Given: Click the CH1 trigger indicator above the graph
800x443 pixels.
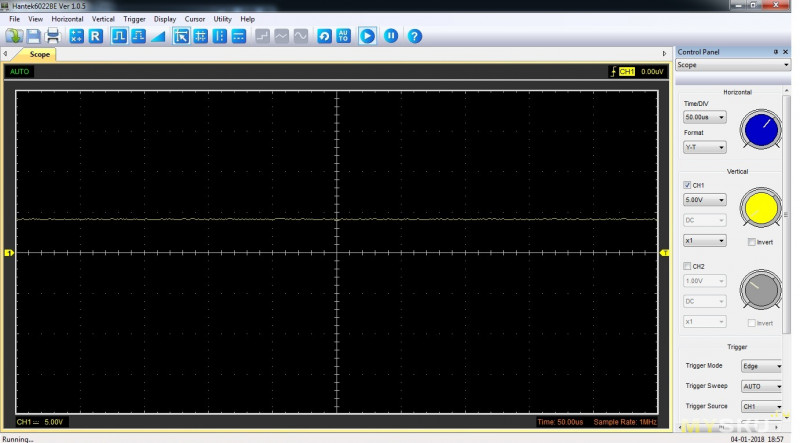Looking at the screenshot, I should 627,71.
